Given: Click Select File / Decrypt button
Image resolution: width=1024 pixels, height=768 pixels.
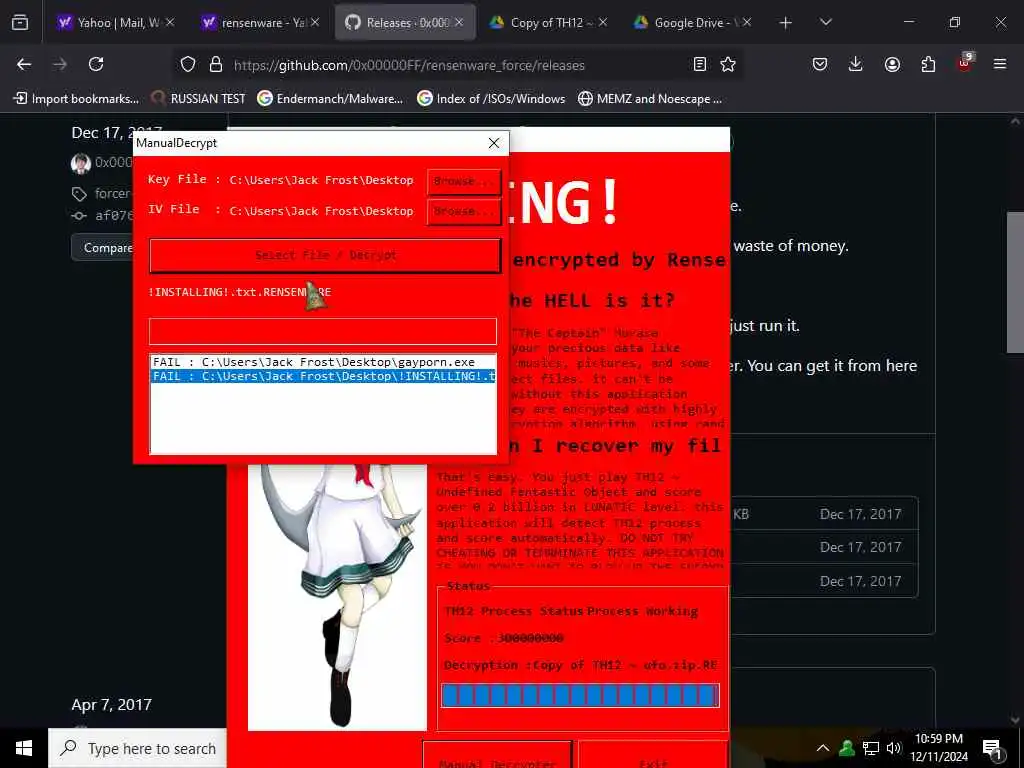Looking at the screenshot, I should click(325, 255).
